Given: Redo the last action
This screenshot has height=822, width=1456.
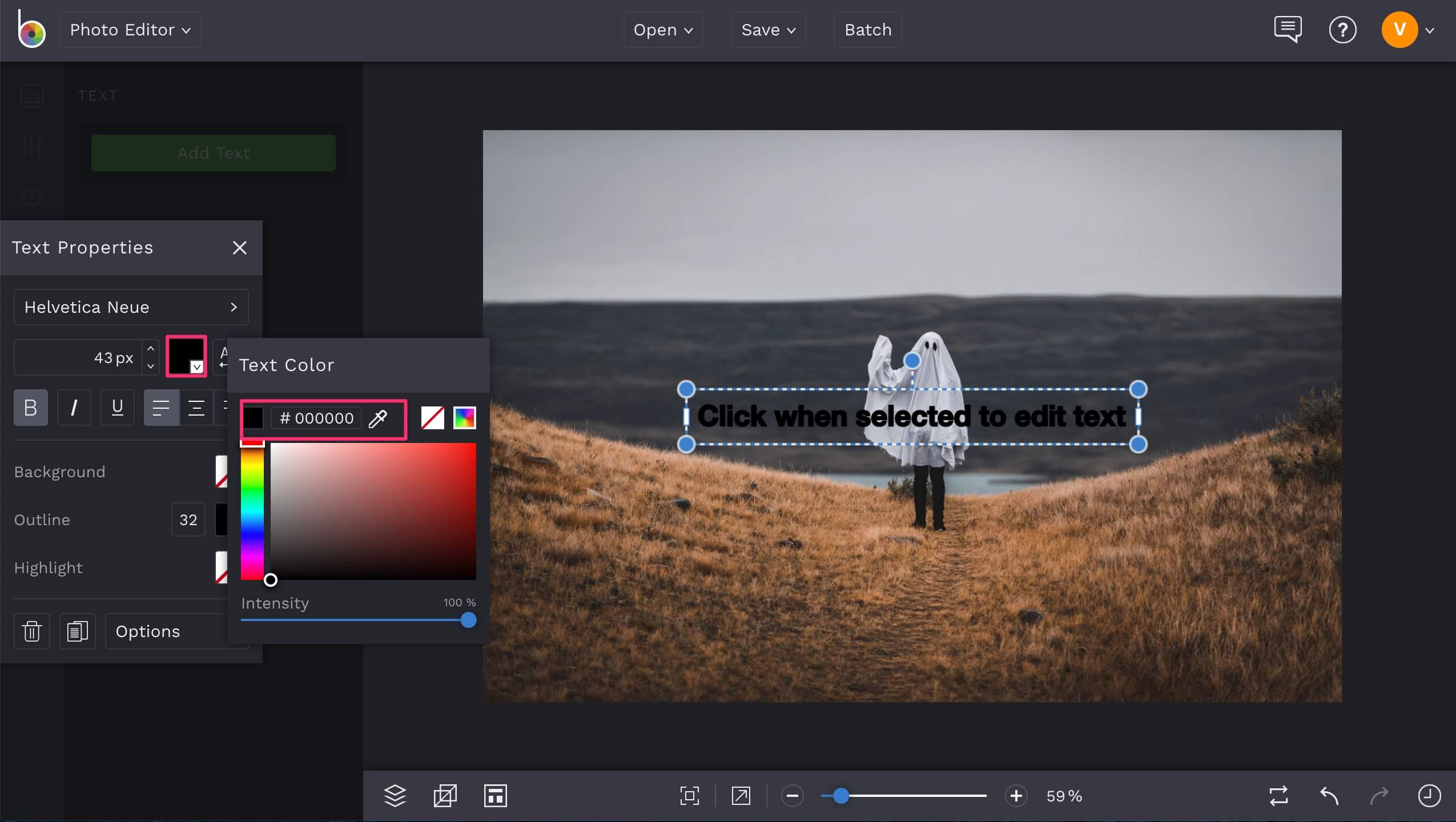Looking at the screenshot, I should 1378,795.
